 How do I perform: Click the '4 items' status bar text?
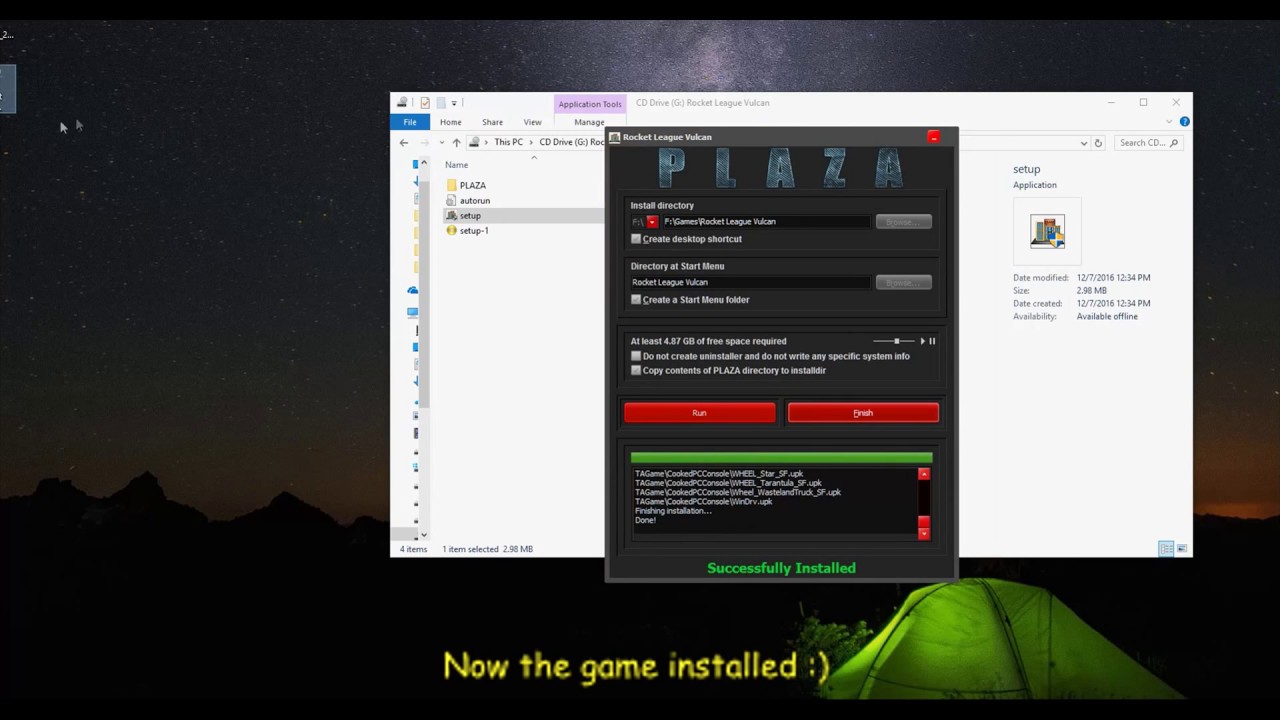414,549
